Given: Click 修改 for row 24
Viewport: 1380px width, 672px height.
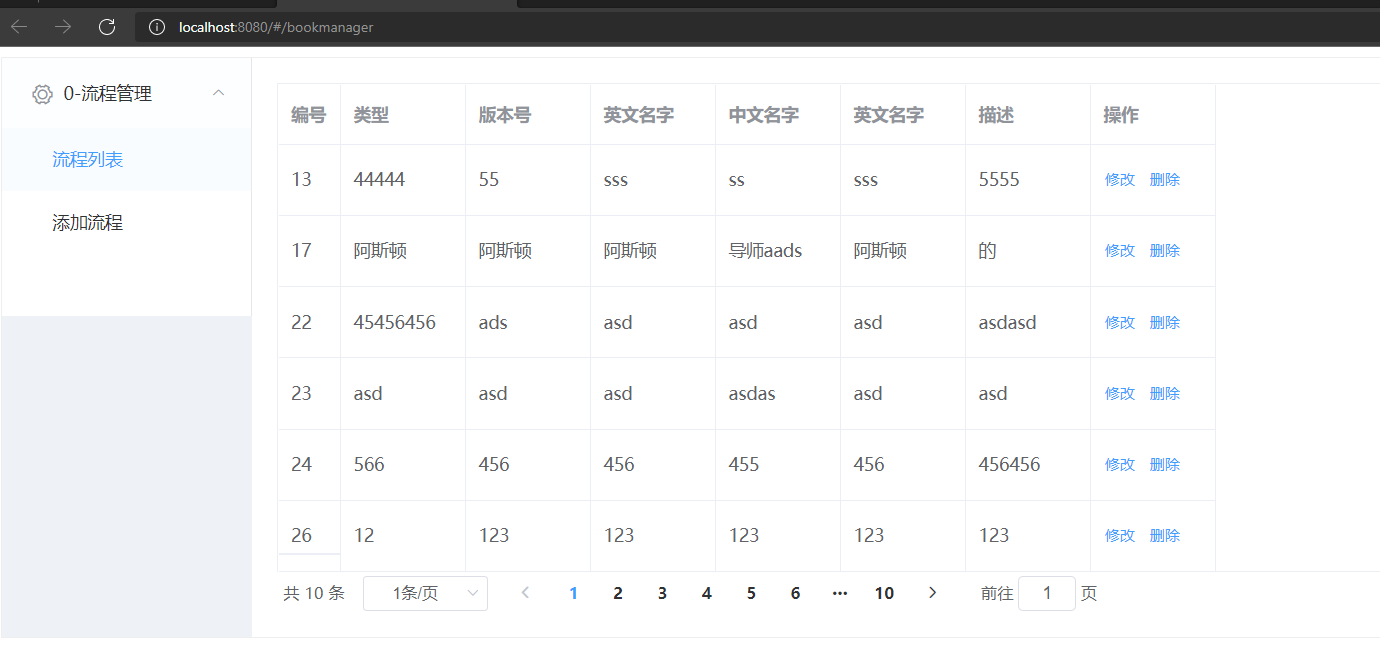Looking at the screenshot, I should point(1120,465).
